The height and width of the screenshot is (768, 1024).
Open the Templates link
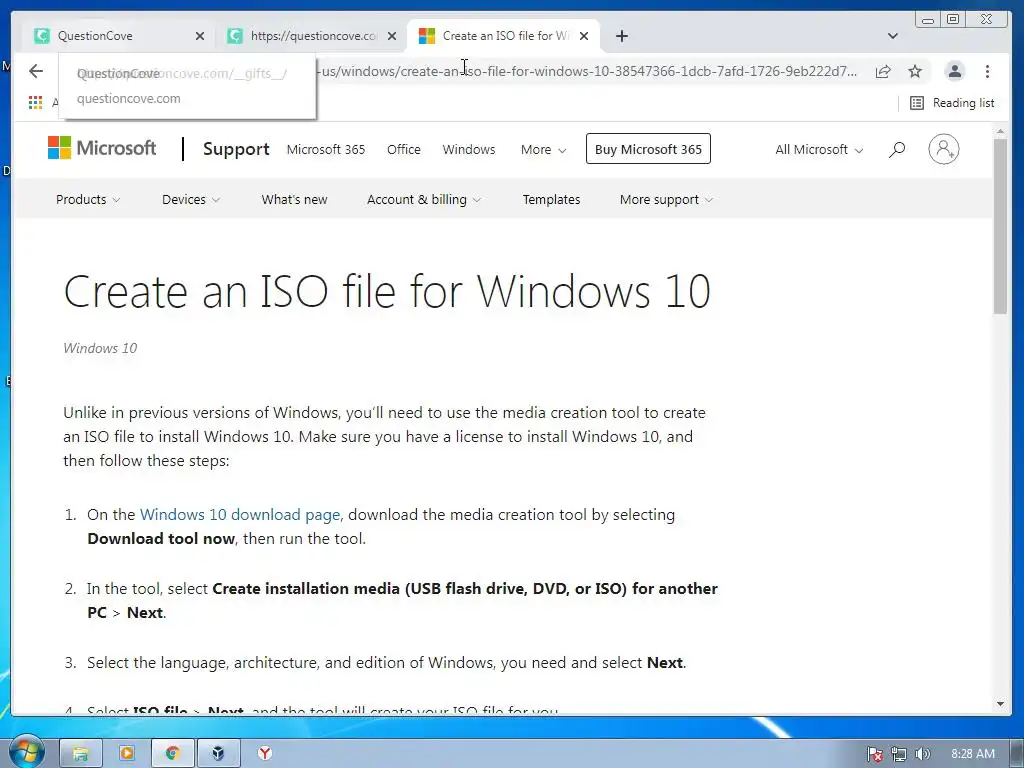551,199
